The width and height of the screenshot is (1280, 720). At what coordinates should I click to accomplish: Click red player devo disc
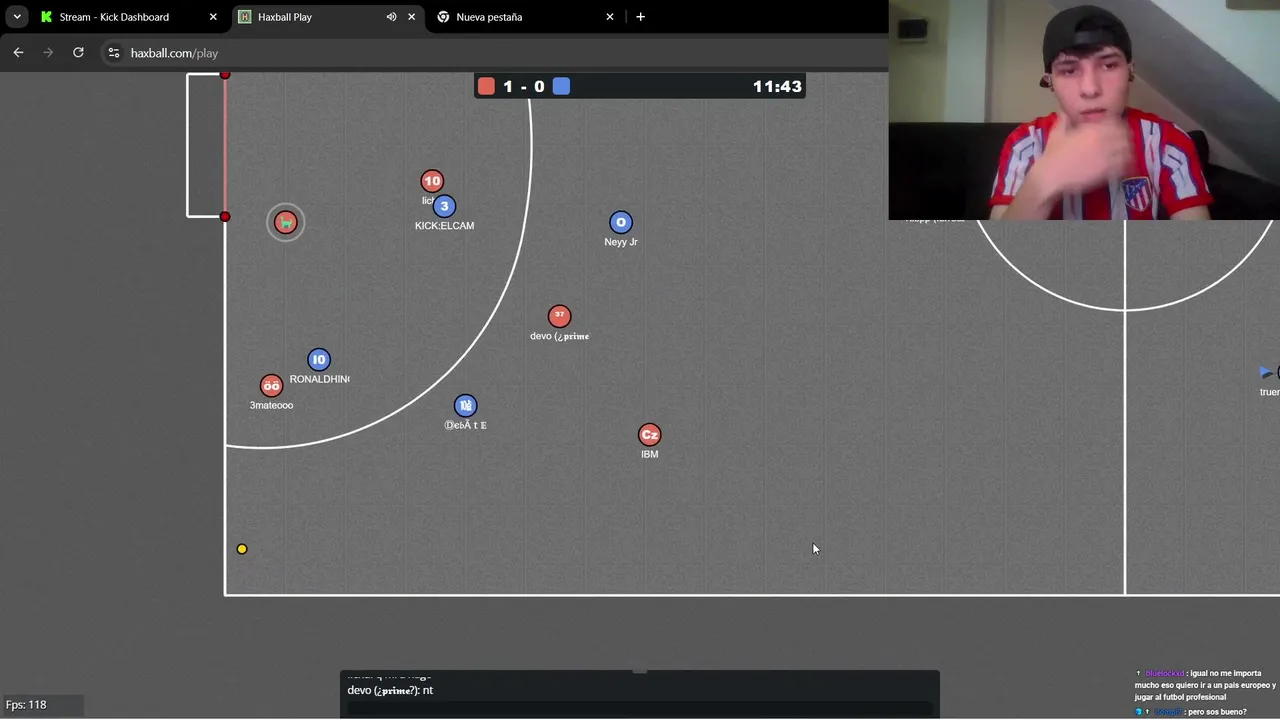tap(559, 316)
